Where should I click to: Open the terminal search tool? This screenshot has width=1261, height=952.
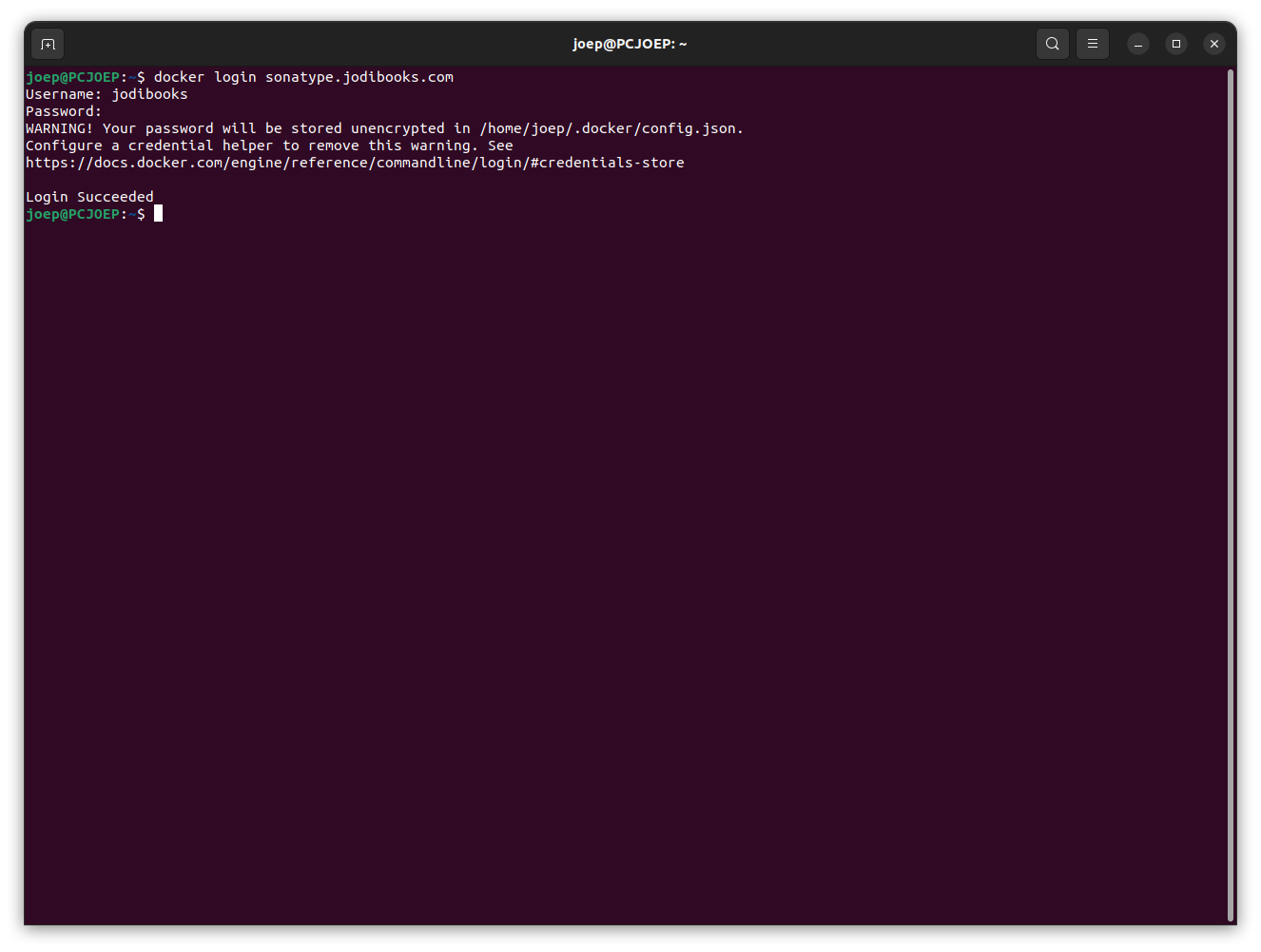1052,44
